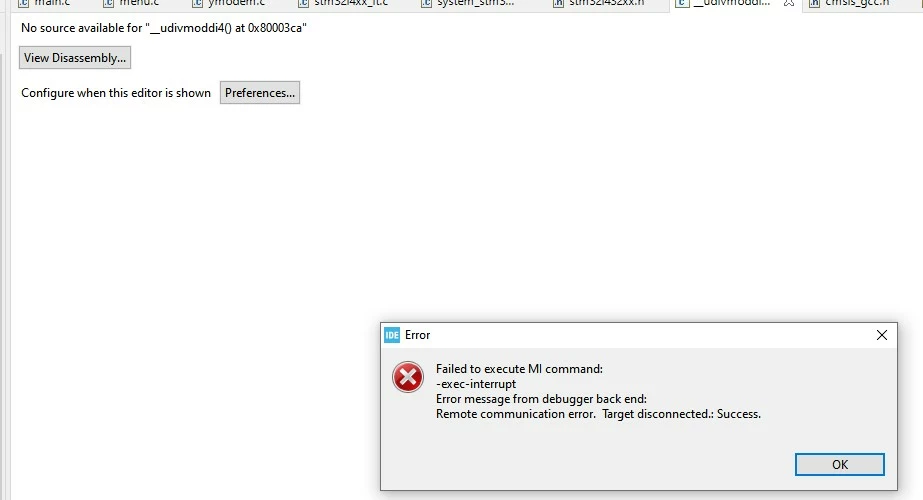Open the stm32l4xx_it.c tab
The height and width of the screenshot is (500, 923).
(344, 4)
